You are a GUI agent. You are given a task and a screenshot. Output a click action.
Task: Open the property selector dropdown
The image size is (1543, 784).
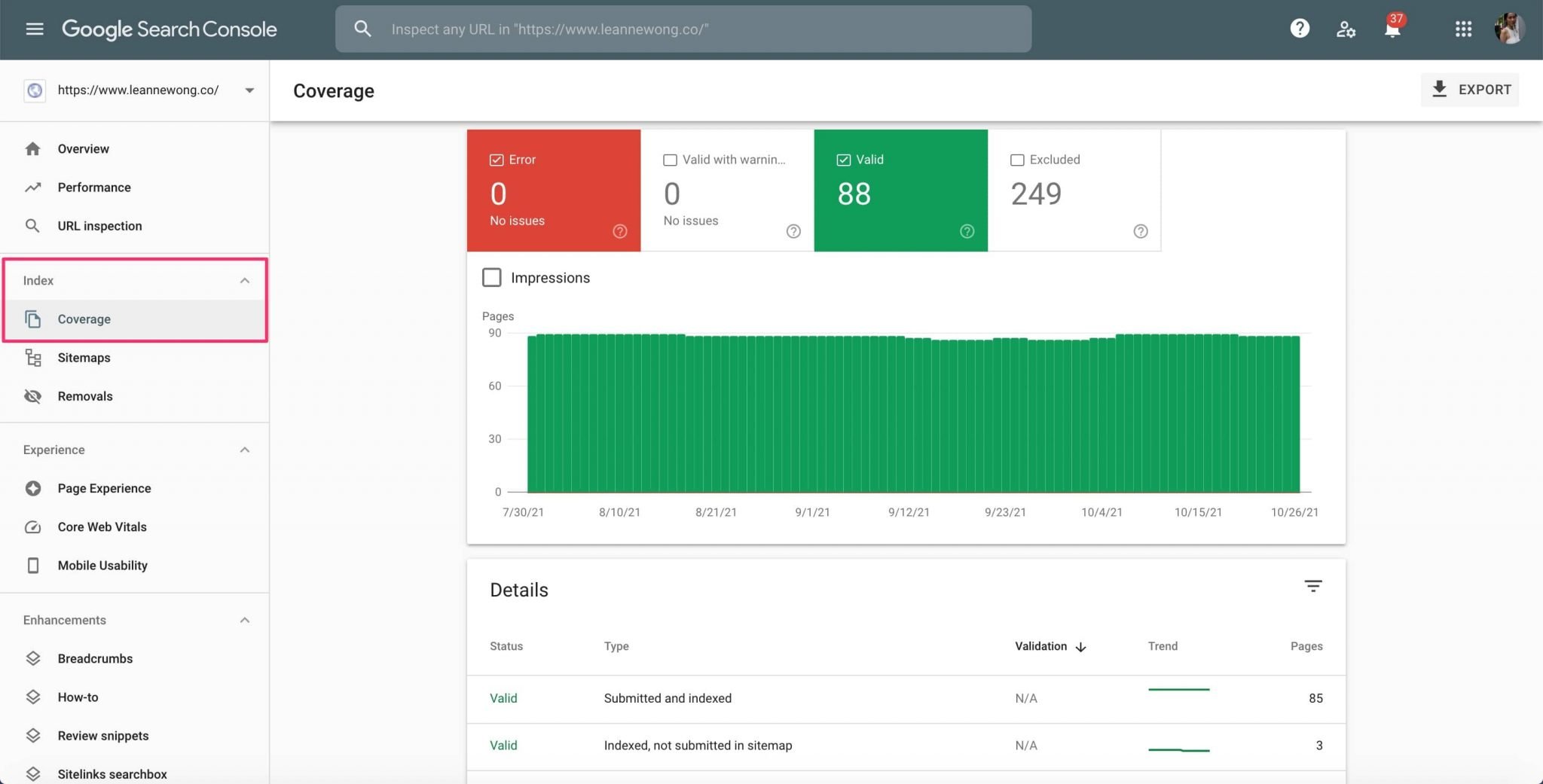click(x=249, y=90)
